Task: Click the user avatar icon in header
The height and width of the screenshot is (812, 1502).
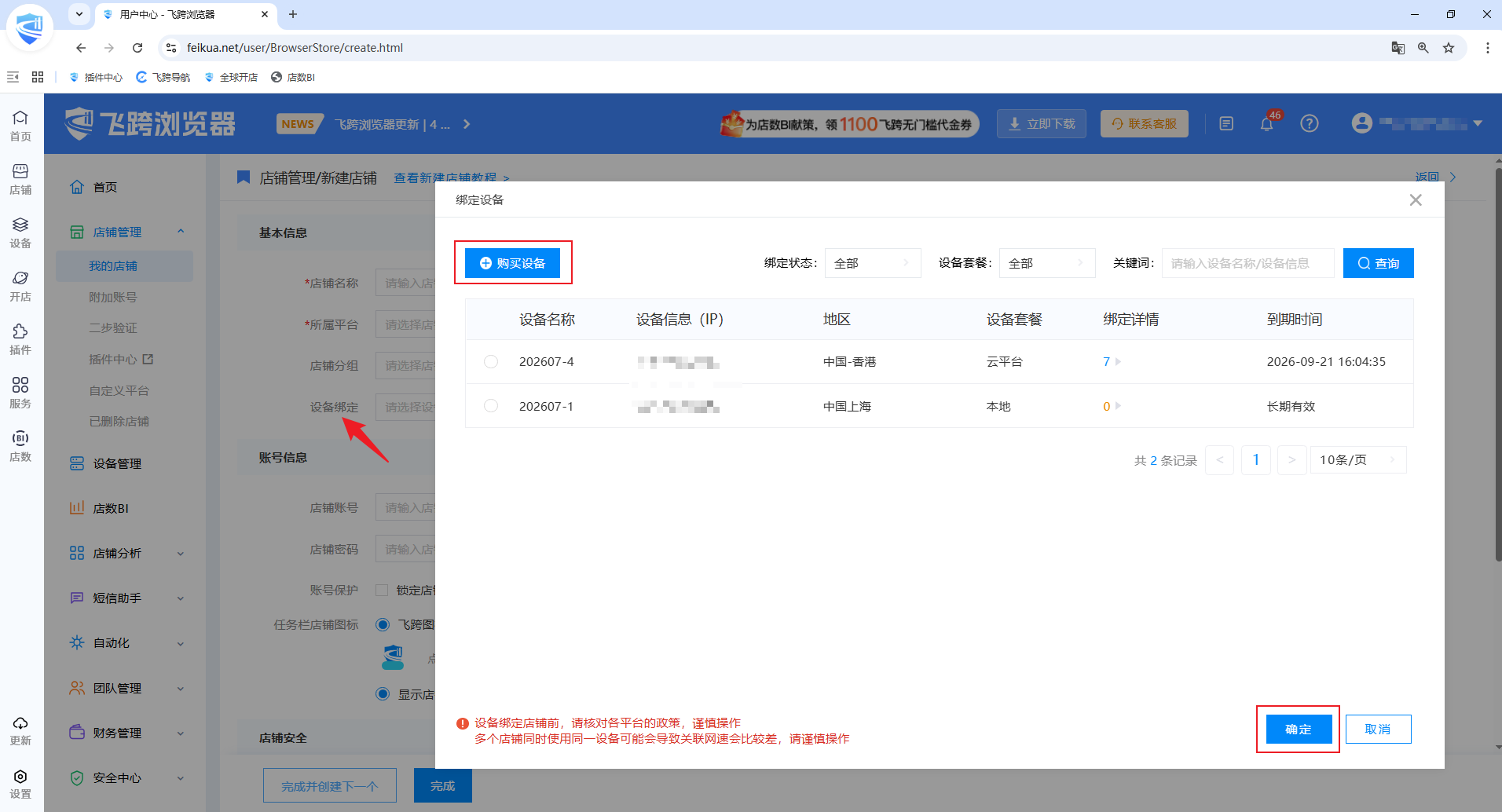Action: click(x=1362, y=123)
